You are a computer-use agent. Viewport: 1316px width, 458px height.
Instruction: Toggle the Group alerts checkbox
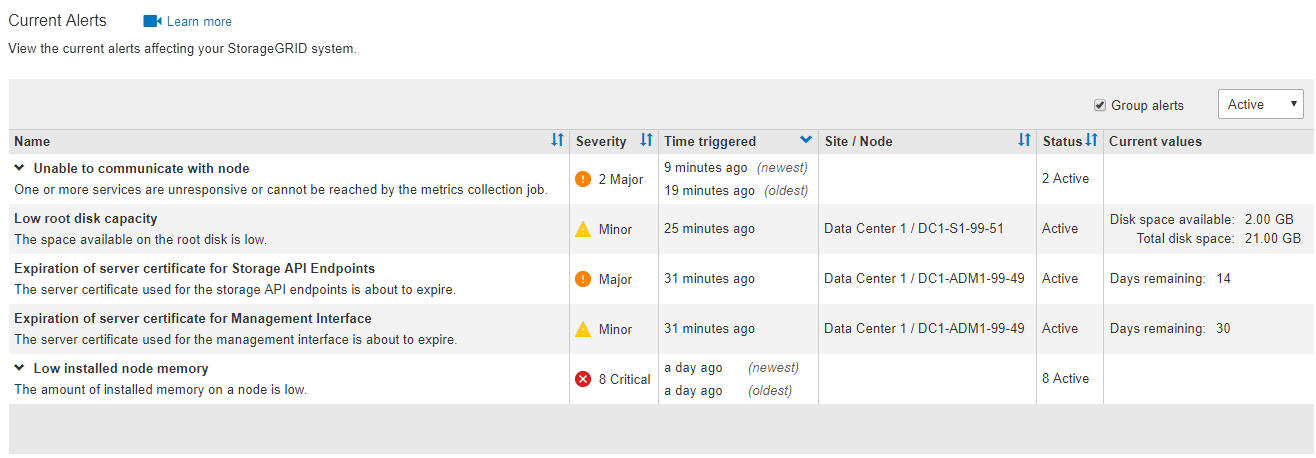point(1100,105)
